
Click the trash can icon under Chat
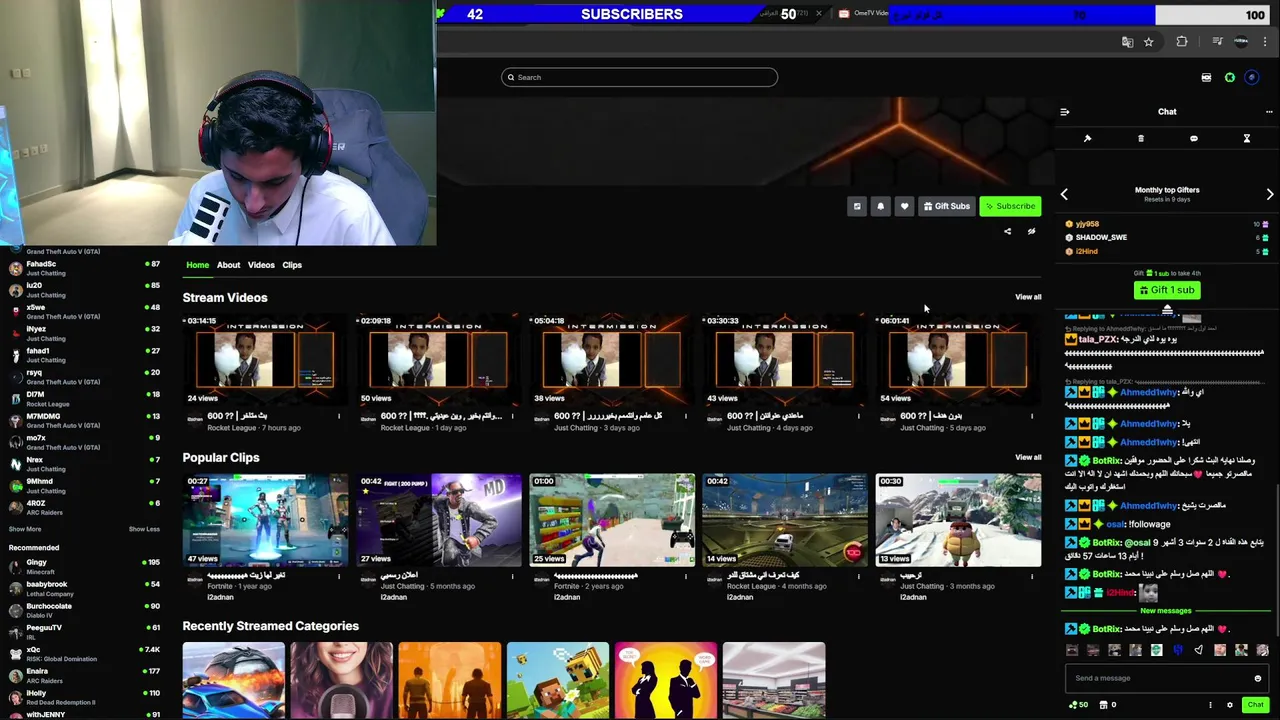coord(1141,139)
